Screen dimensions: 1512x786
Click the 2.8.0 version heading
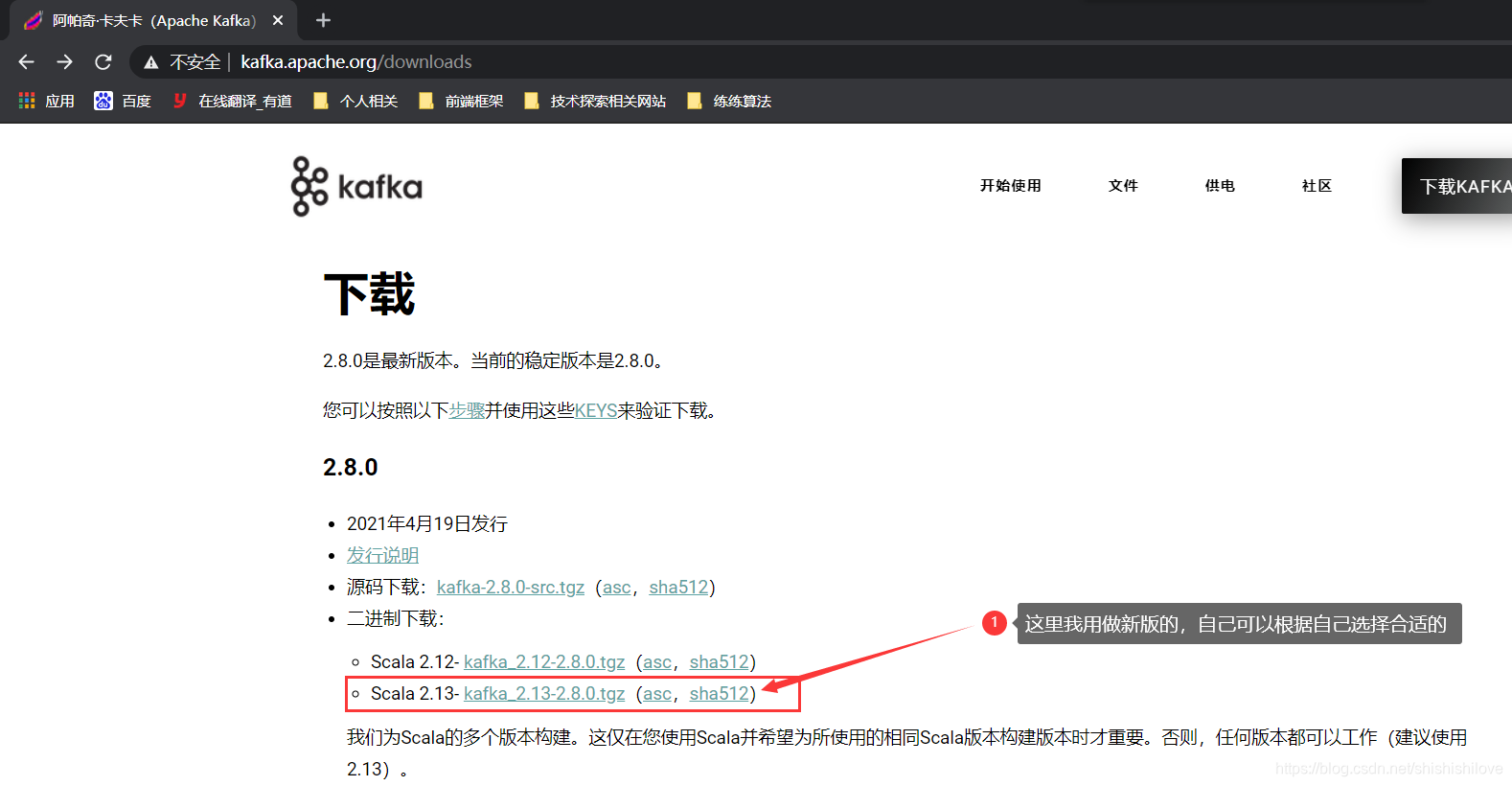pos(351,467)
